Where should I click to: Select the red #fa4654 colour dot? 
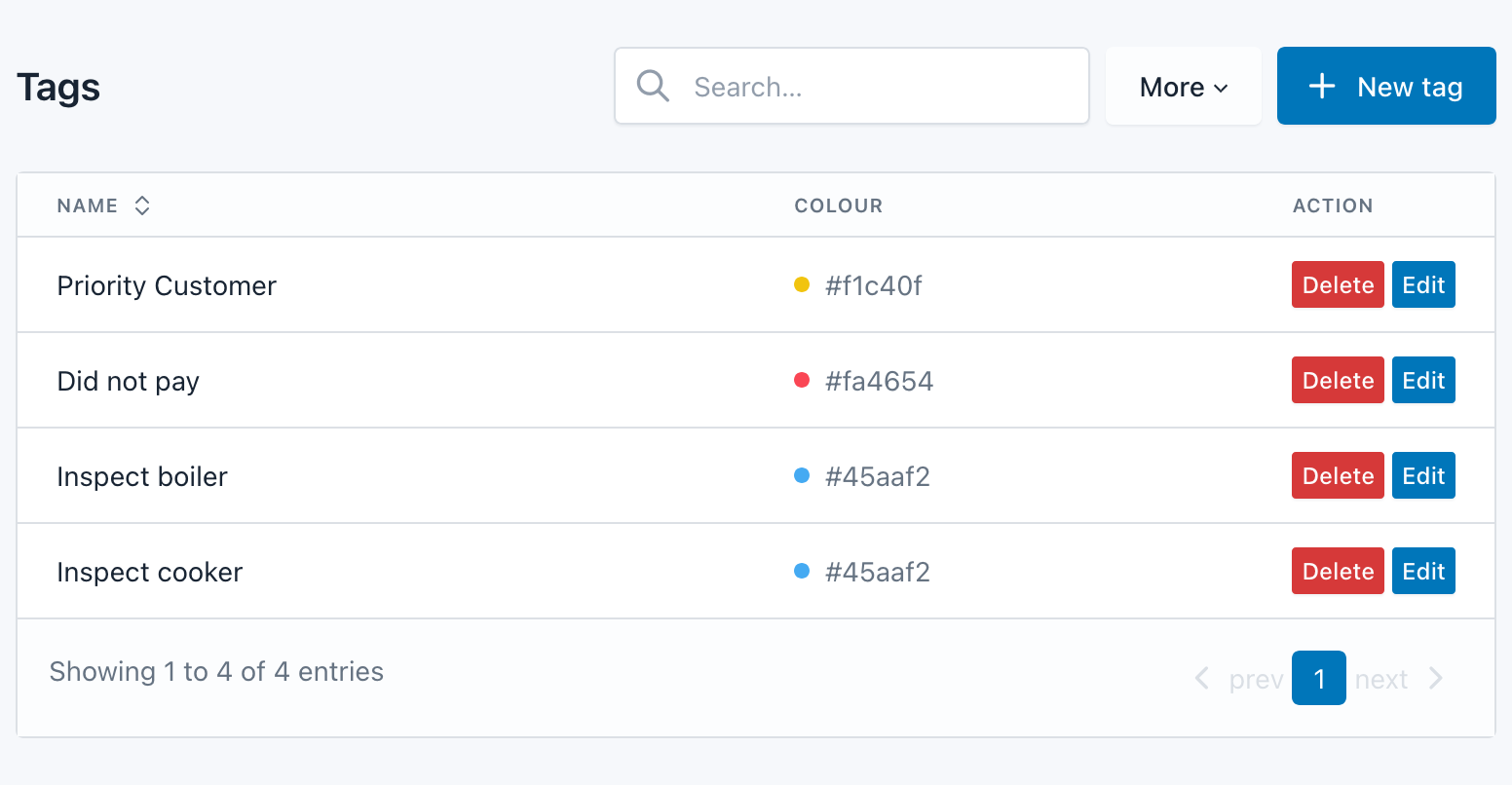(x=802, y=380)
